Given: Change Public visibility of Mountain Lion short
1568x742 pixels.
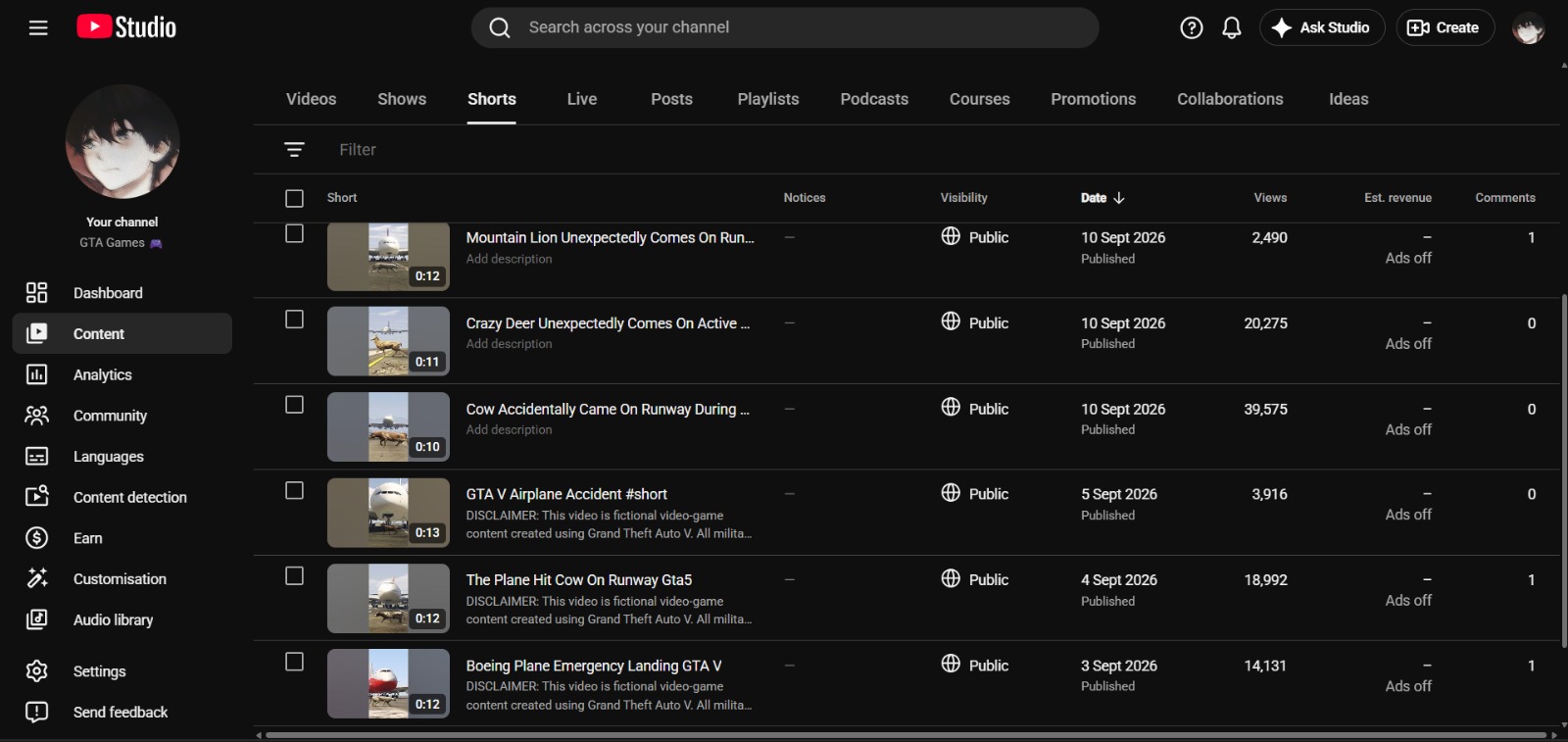Looking at the screenshot, I should pyautogui.click(x=975, y=237).
